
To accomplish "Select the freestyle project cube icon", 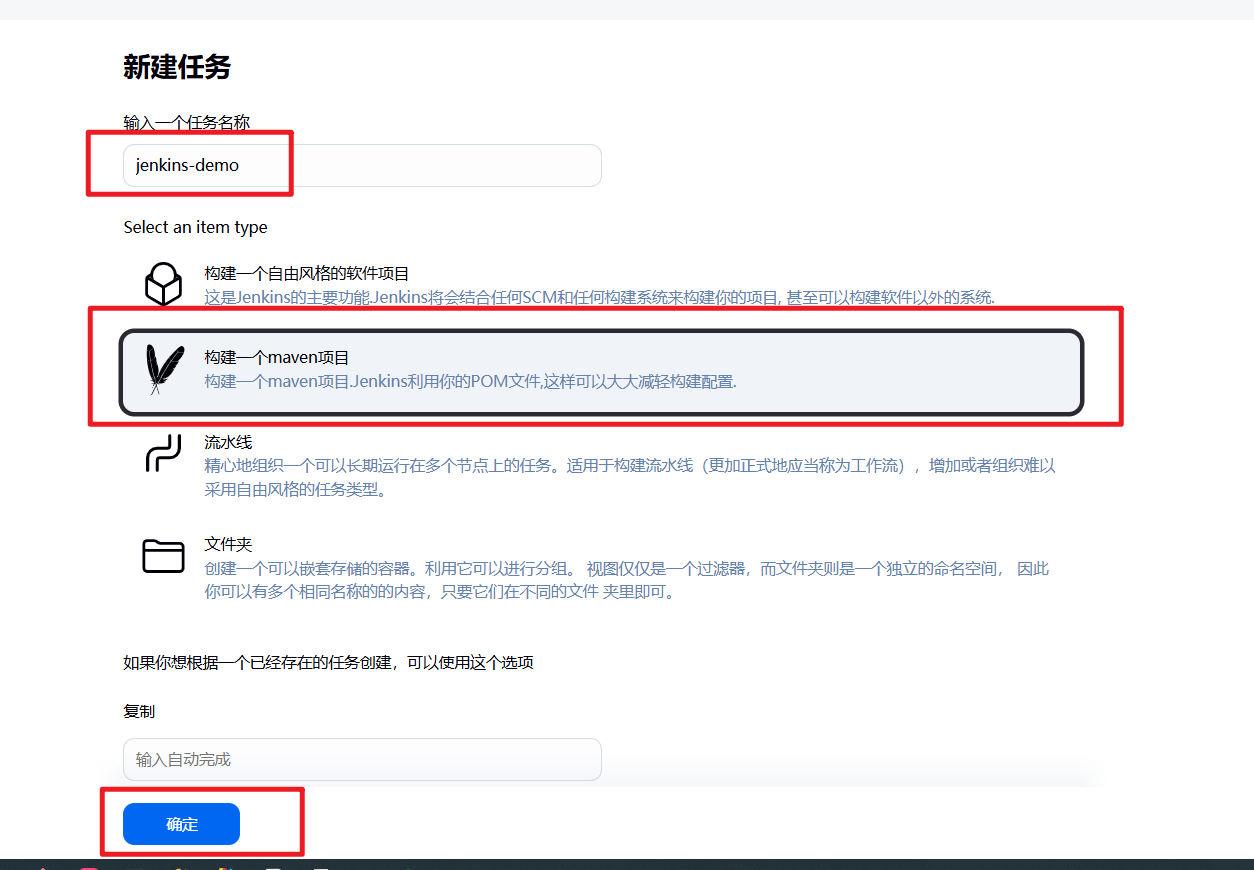I will [163, 284].
